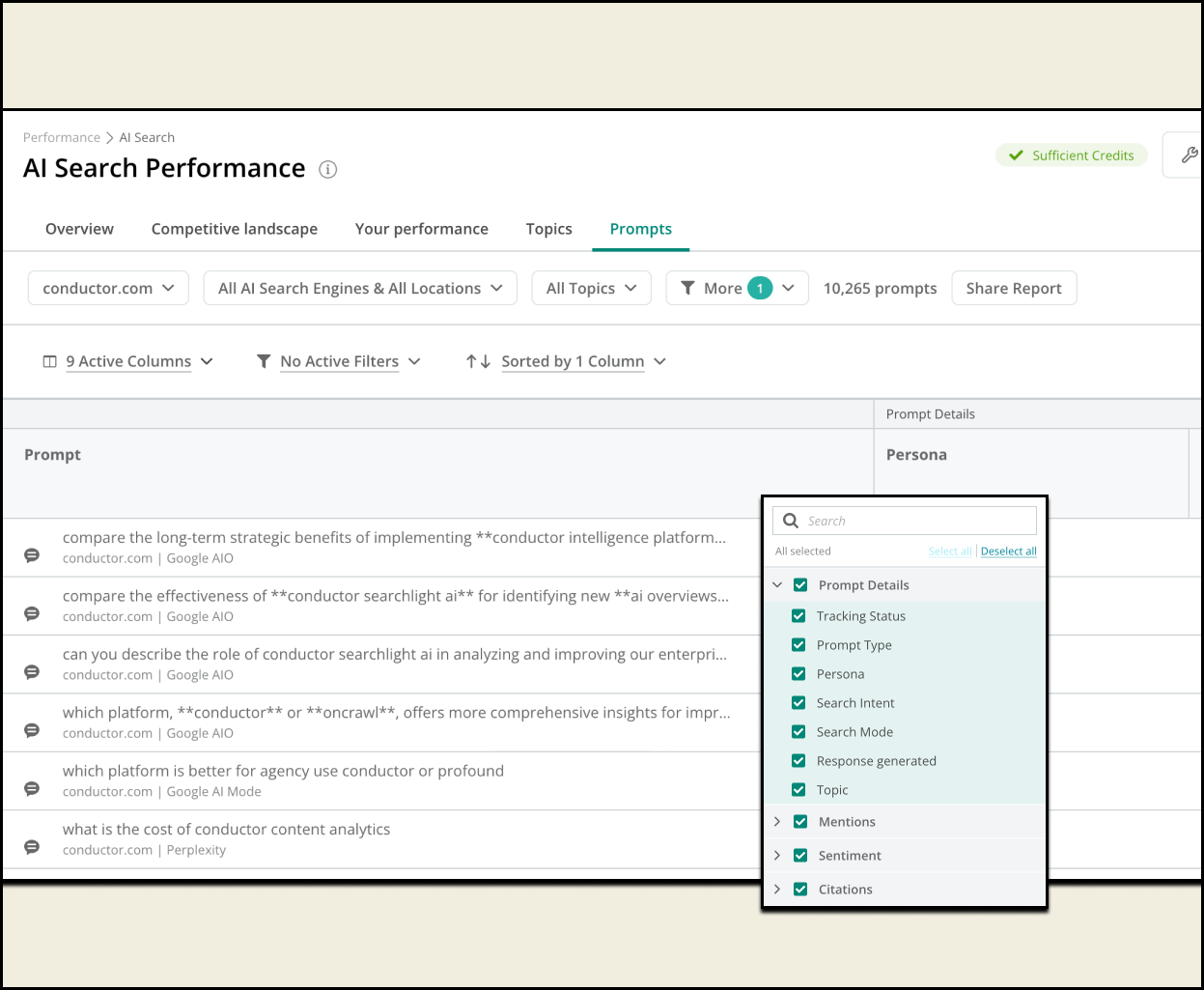
Task: Click the 'All selected' status text
Action: click(803, 552)
